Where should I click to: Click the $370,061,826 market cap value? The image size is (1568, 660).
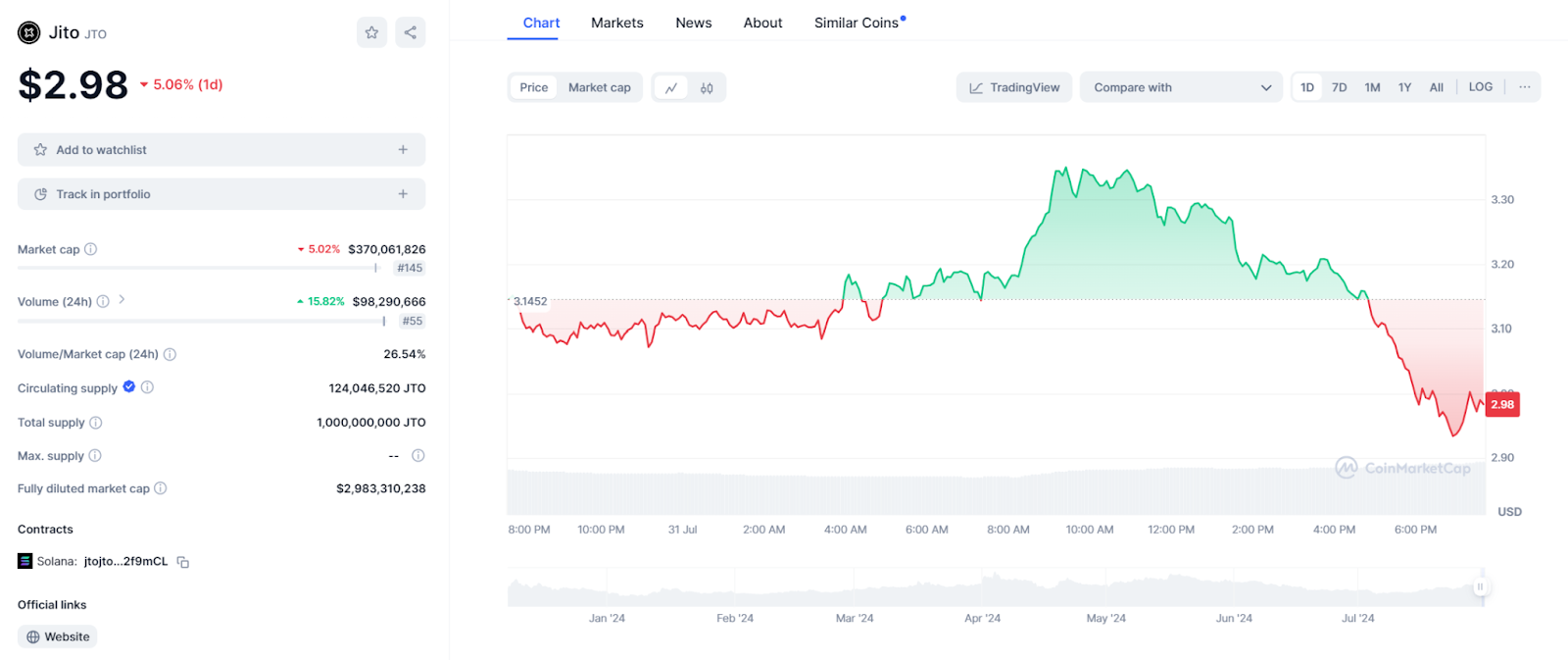(387, 249)
